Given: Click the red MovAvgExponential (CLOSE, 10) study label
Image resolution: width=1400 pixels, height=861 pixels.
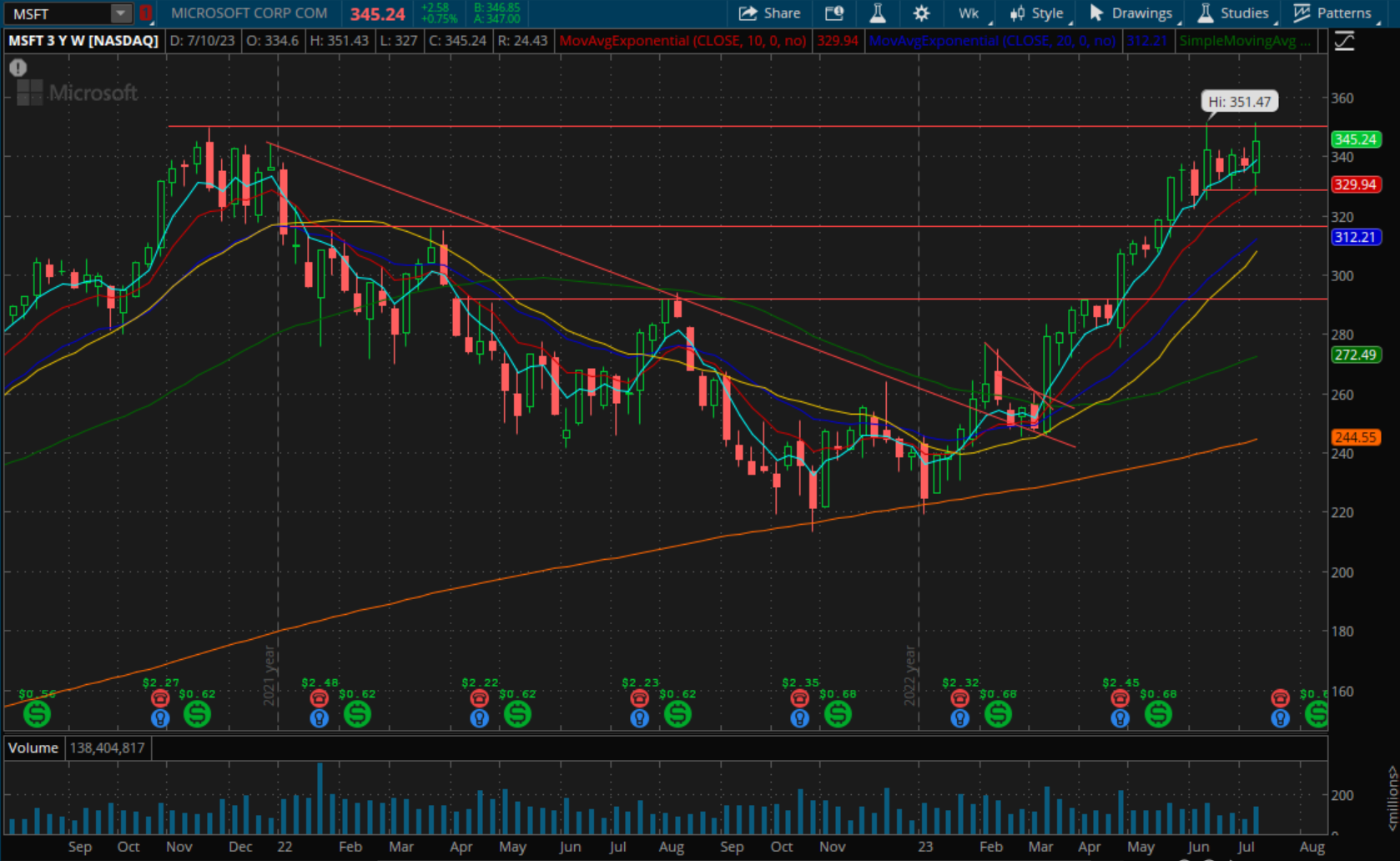Looking at the screenshot, I should tap(682, 40).
